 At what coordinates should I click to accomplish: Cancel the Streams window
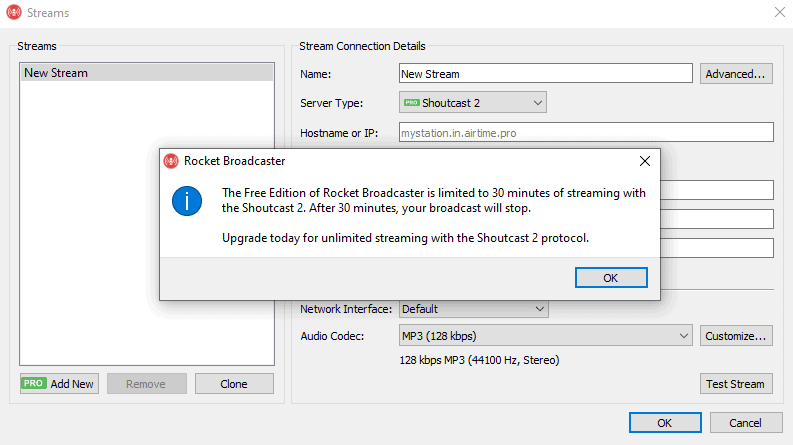click(x=745, y=423)
